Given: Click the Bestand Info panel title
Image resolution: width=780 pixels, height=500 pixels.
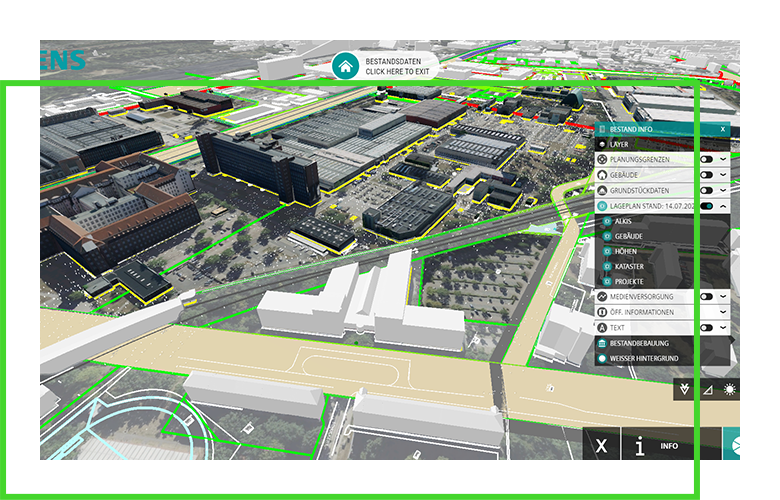Looking at the screenshot, I should click(631, 129).
